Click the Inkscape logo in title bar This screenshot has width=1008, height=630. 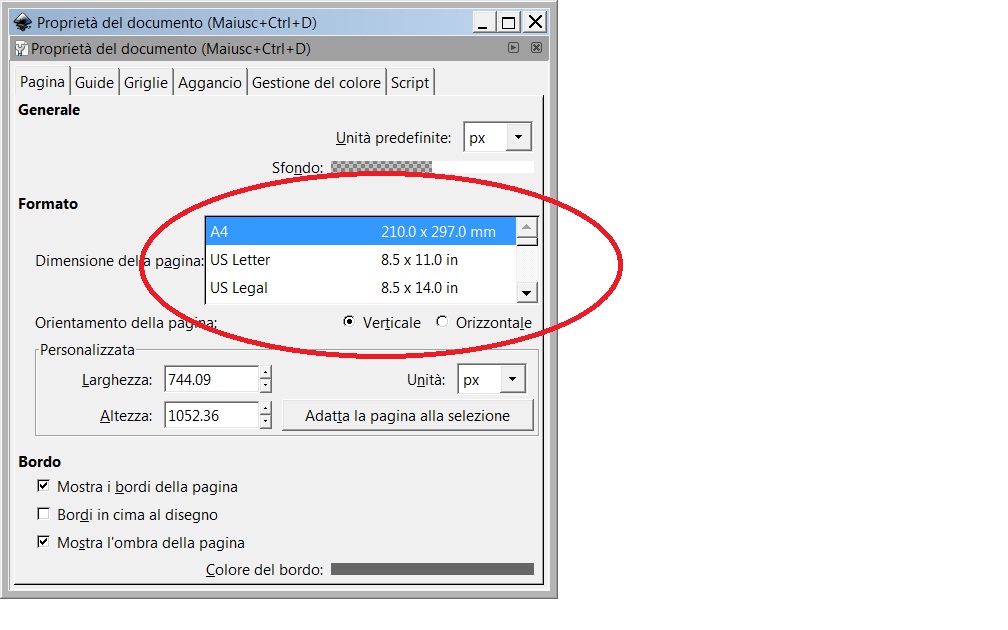tap(22, 22)
